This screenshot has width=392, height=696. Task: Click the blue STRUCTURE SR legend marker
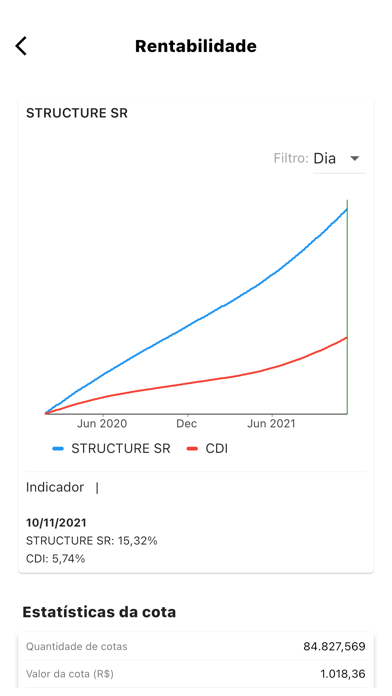(59, 449)
